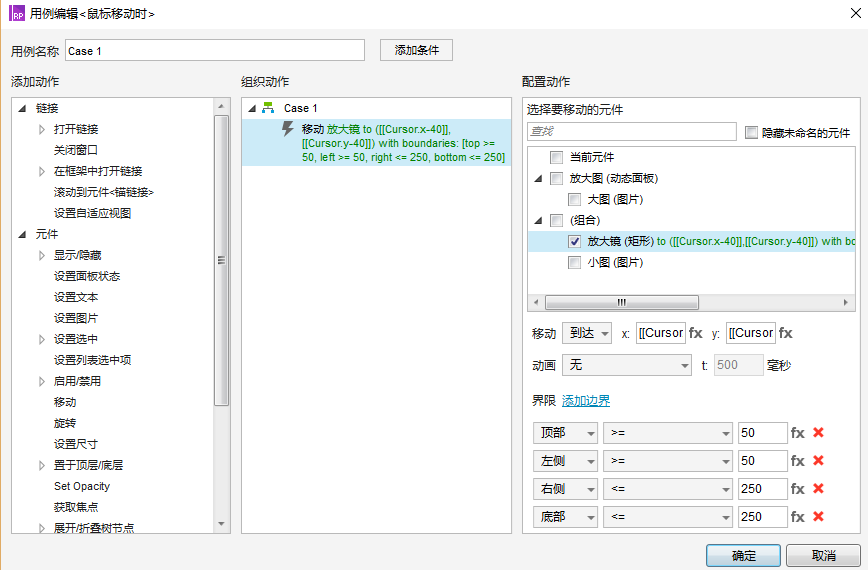868x570 pixels.
Task: Select 移动 action in action list
Action: (x=65, y=402)
